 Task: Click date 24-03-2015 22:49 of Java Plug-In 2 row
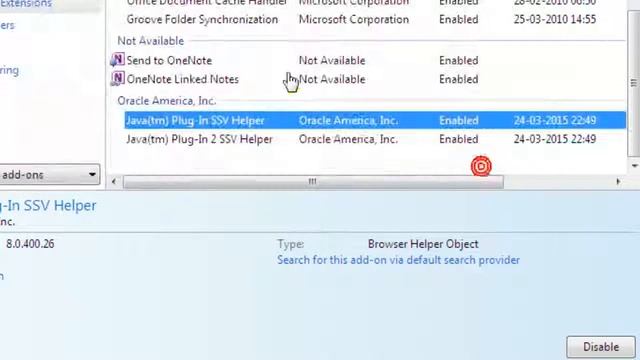click(x=555, y=139)
